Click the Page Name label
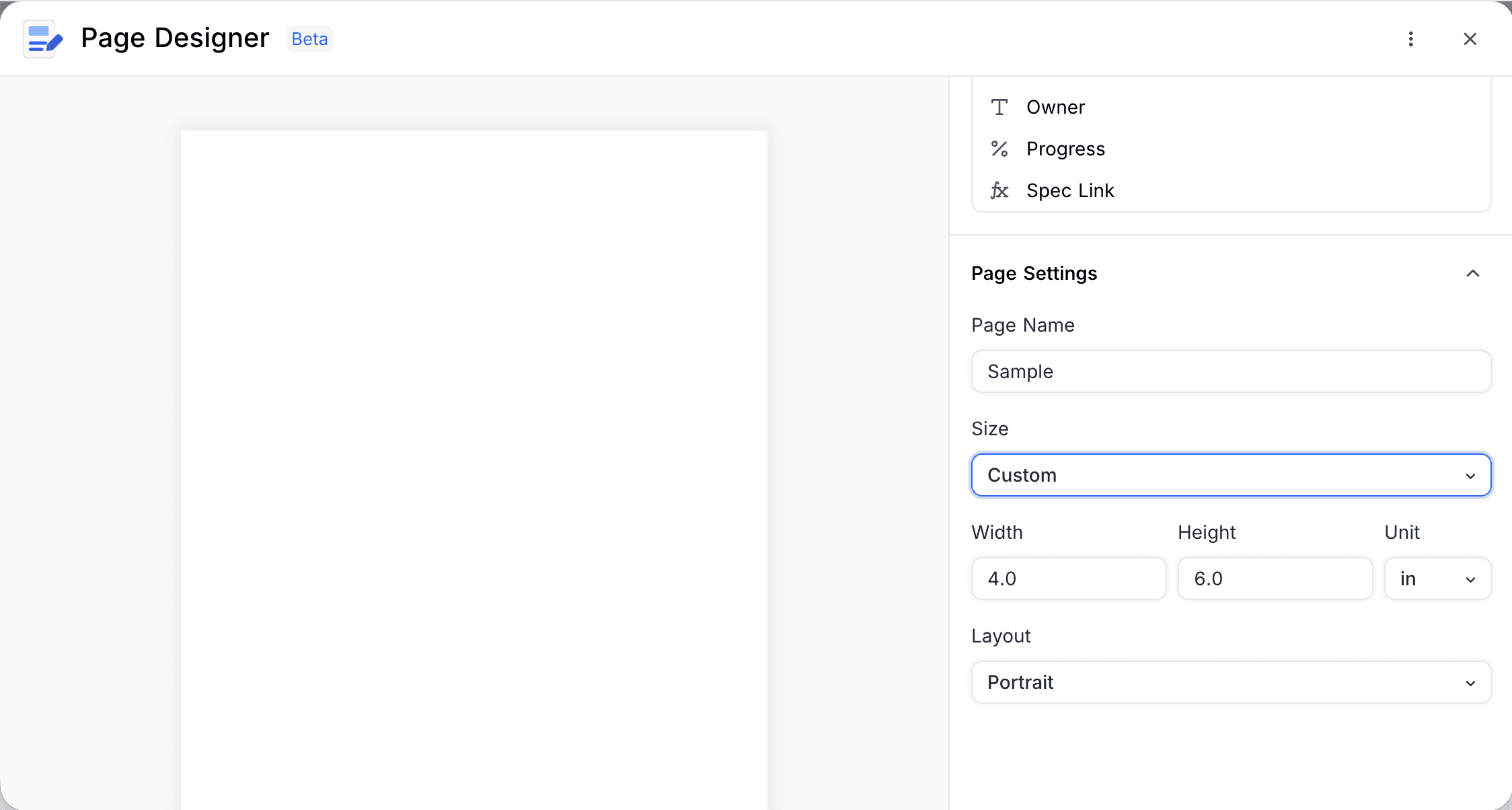This screenshot has height=810, width=1512. coord(1023,326)
